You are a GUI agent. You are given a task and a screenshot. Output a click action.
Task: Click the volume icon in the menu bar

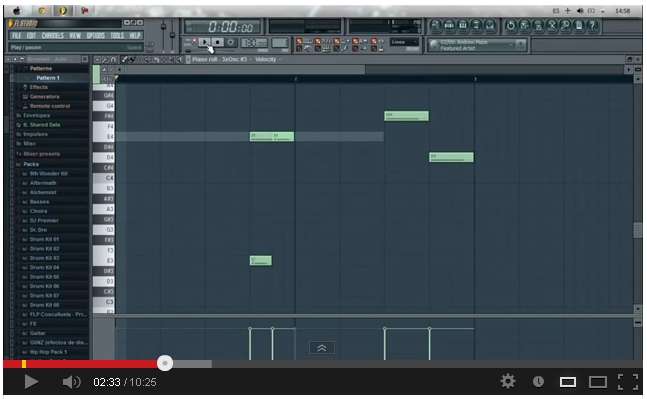click(x=580, y=11)
